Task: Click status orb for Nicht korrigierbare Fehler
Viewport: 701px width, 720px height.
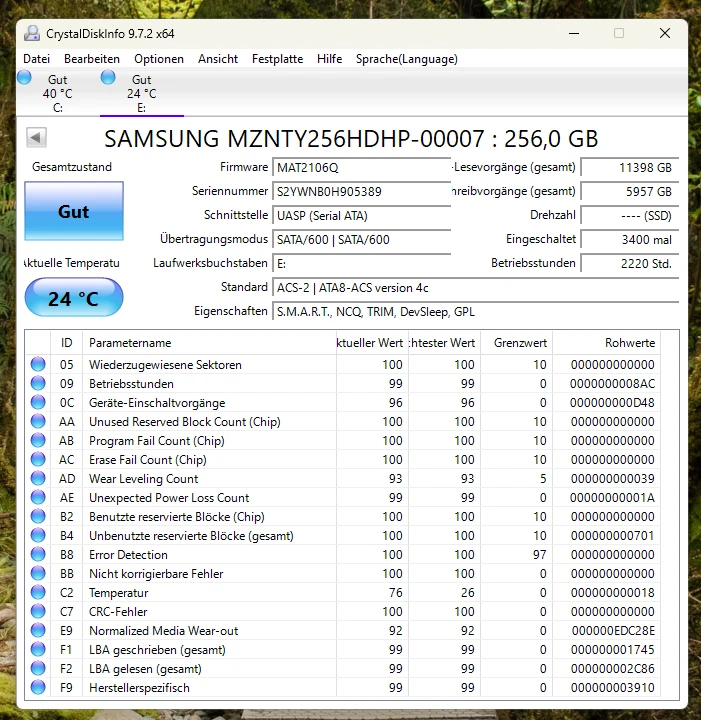Action: coord(38,573)
